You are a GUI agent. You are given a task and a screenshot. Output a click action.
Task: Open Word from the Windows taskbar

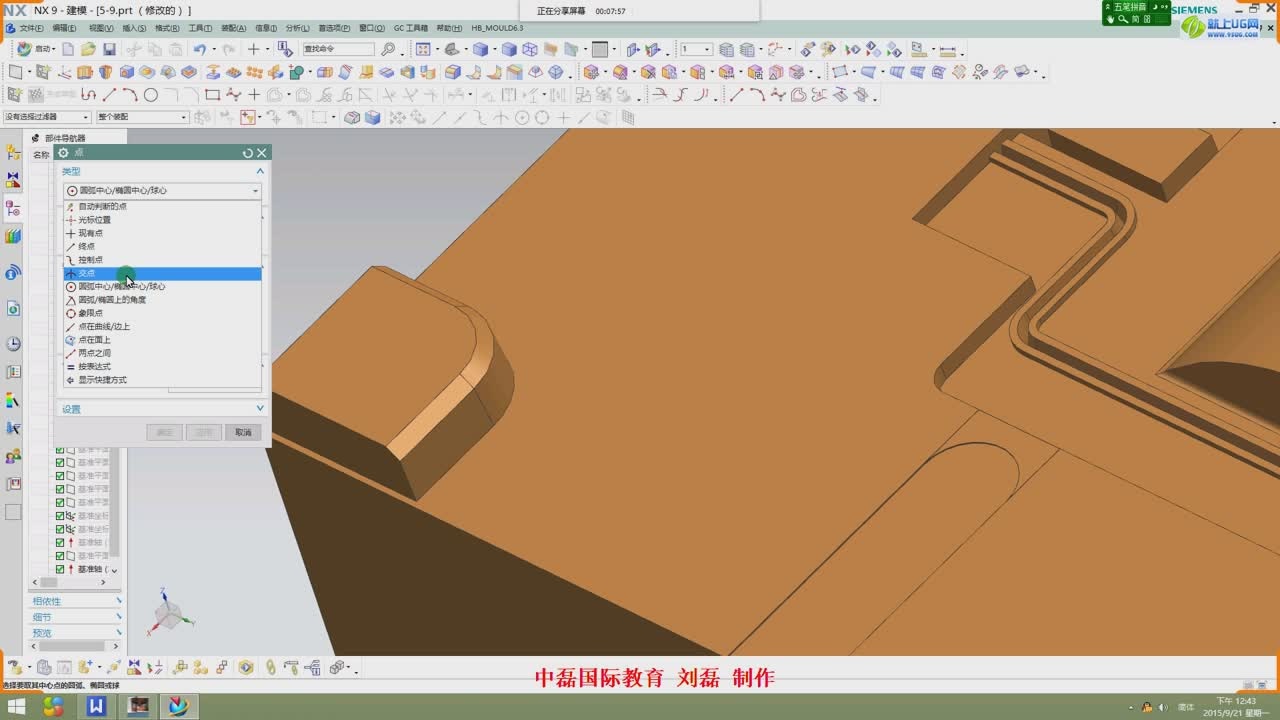[x=96, y=706]
